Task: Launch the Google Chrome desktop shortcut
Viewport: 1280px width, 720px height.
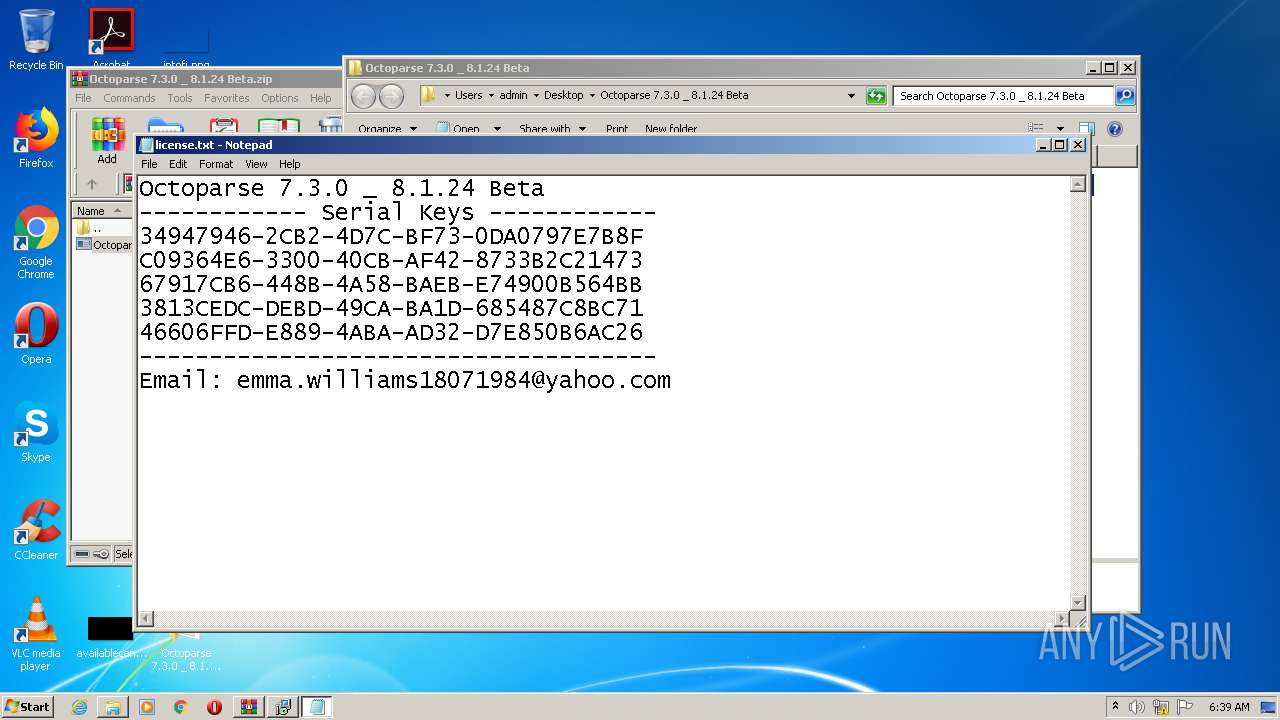Action: (36, 242)
